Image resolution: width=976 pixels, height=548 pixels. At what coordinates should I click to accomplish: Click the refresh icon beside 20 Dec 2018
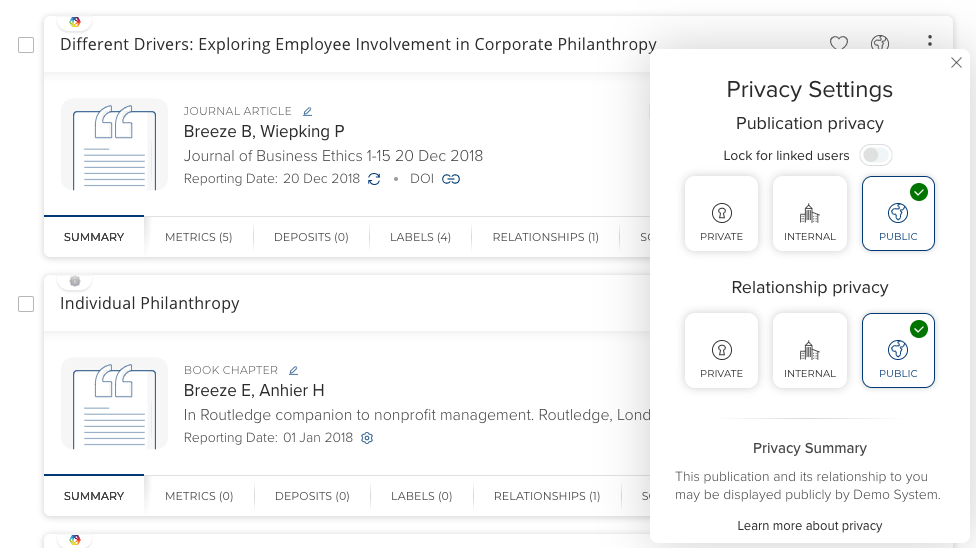point(374,179)
